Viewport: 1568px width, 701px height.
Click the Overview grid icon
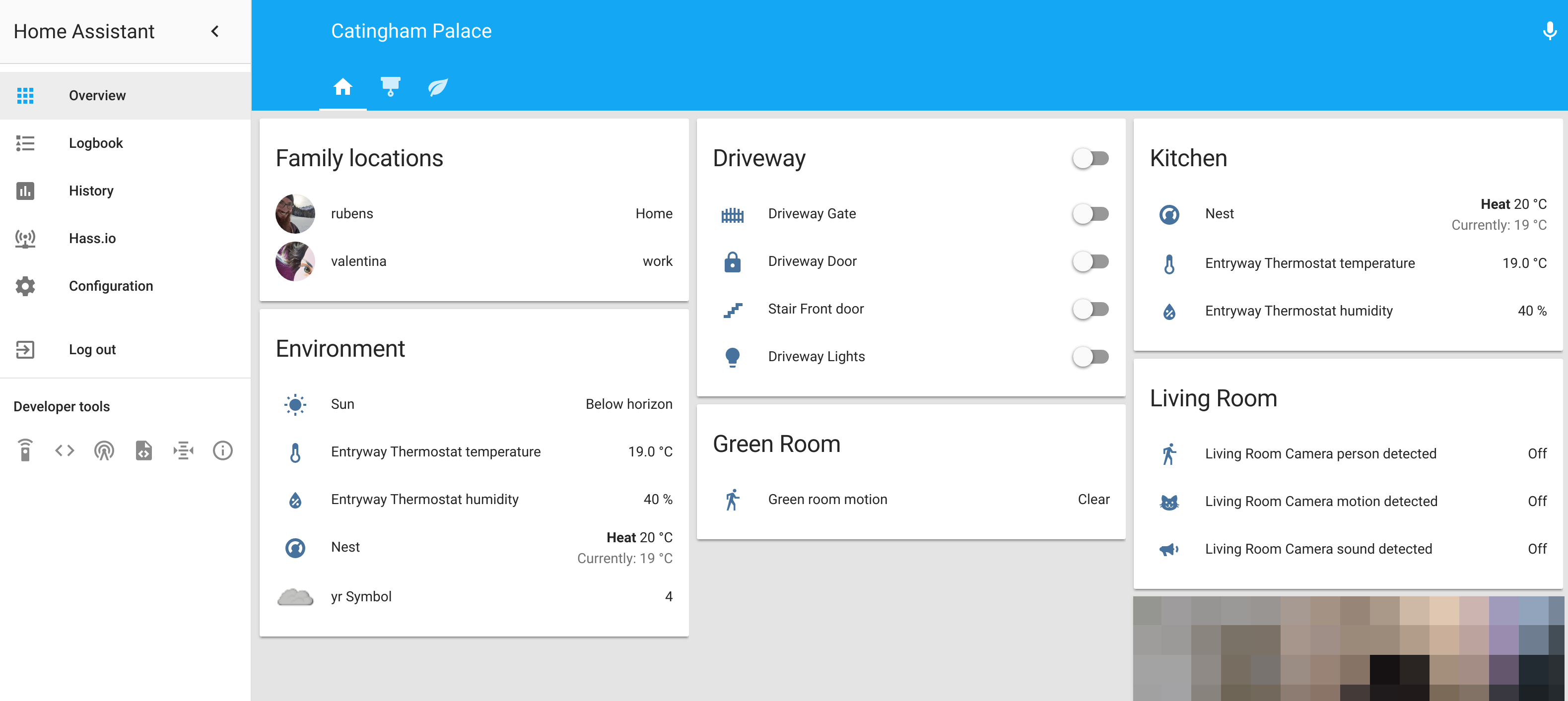coord(25,96)
